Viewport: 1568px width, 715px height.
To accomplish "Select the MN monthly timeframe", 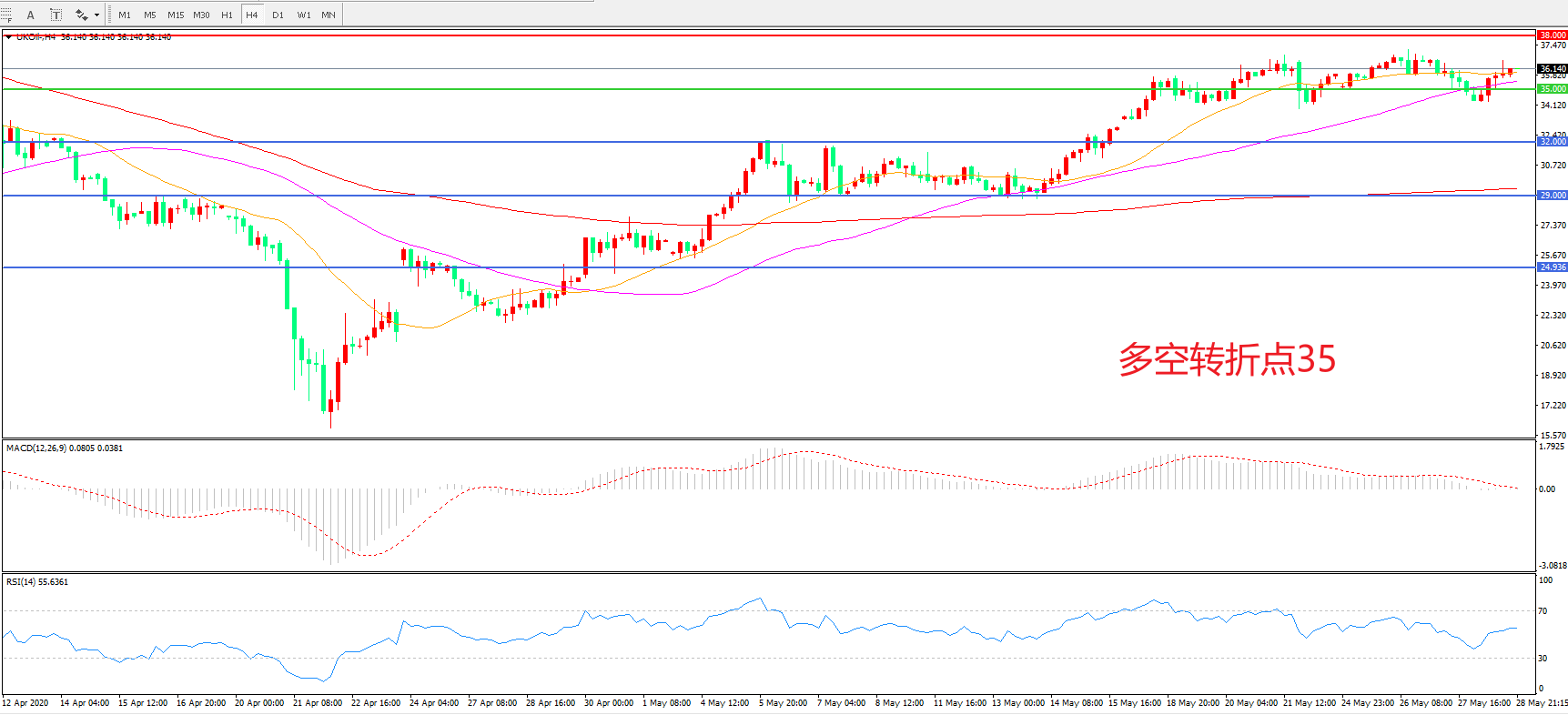I will 329,15.
